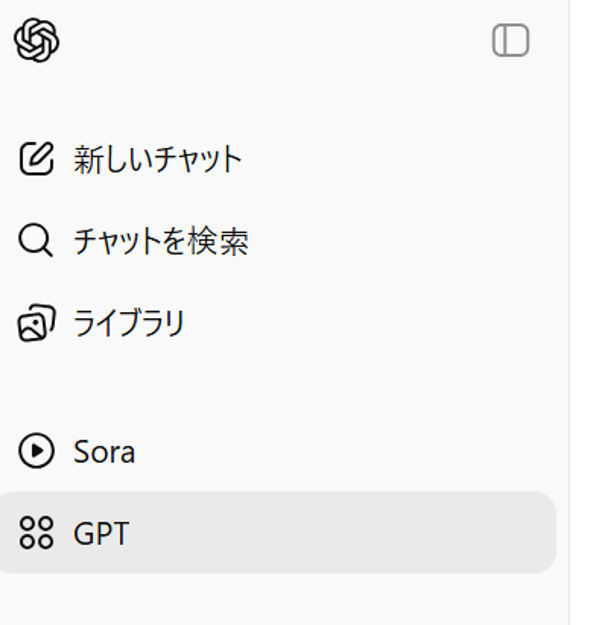Click empty row area right of チャットを検索

pyautogui.click(x=401, y=240)
